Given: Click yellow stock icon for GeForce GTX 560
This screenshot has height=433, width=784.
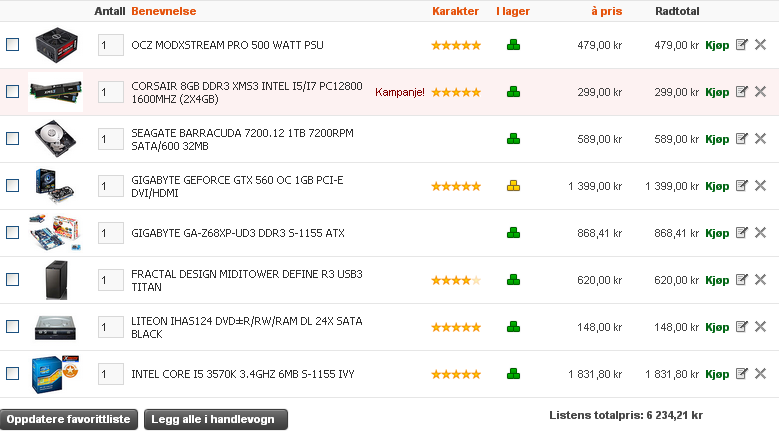Looking at the screenshot, I should [514, 186].
